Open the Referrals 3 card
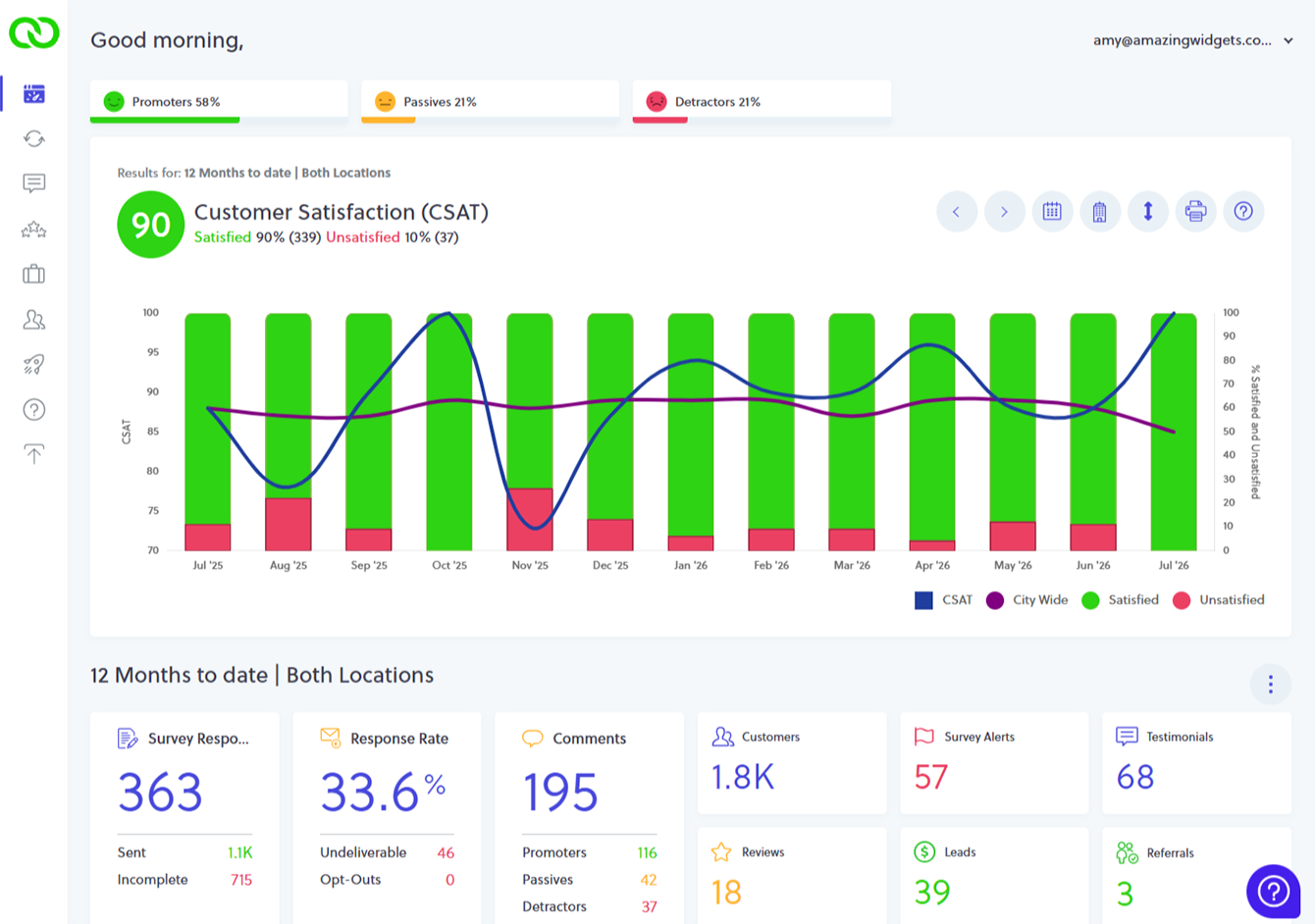The image size is (1315, 924). pos(1196,876)
